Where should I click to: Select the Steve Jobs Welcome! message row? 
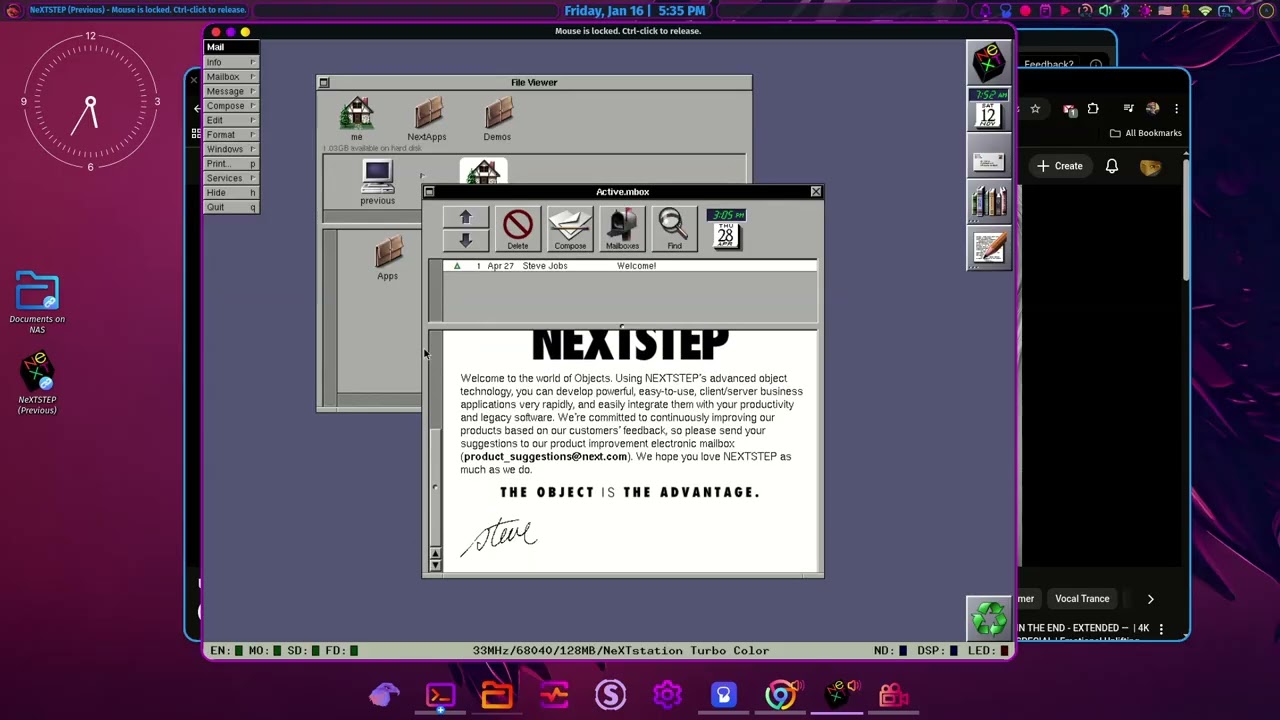pyautogui.click(x=630, y=266)
